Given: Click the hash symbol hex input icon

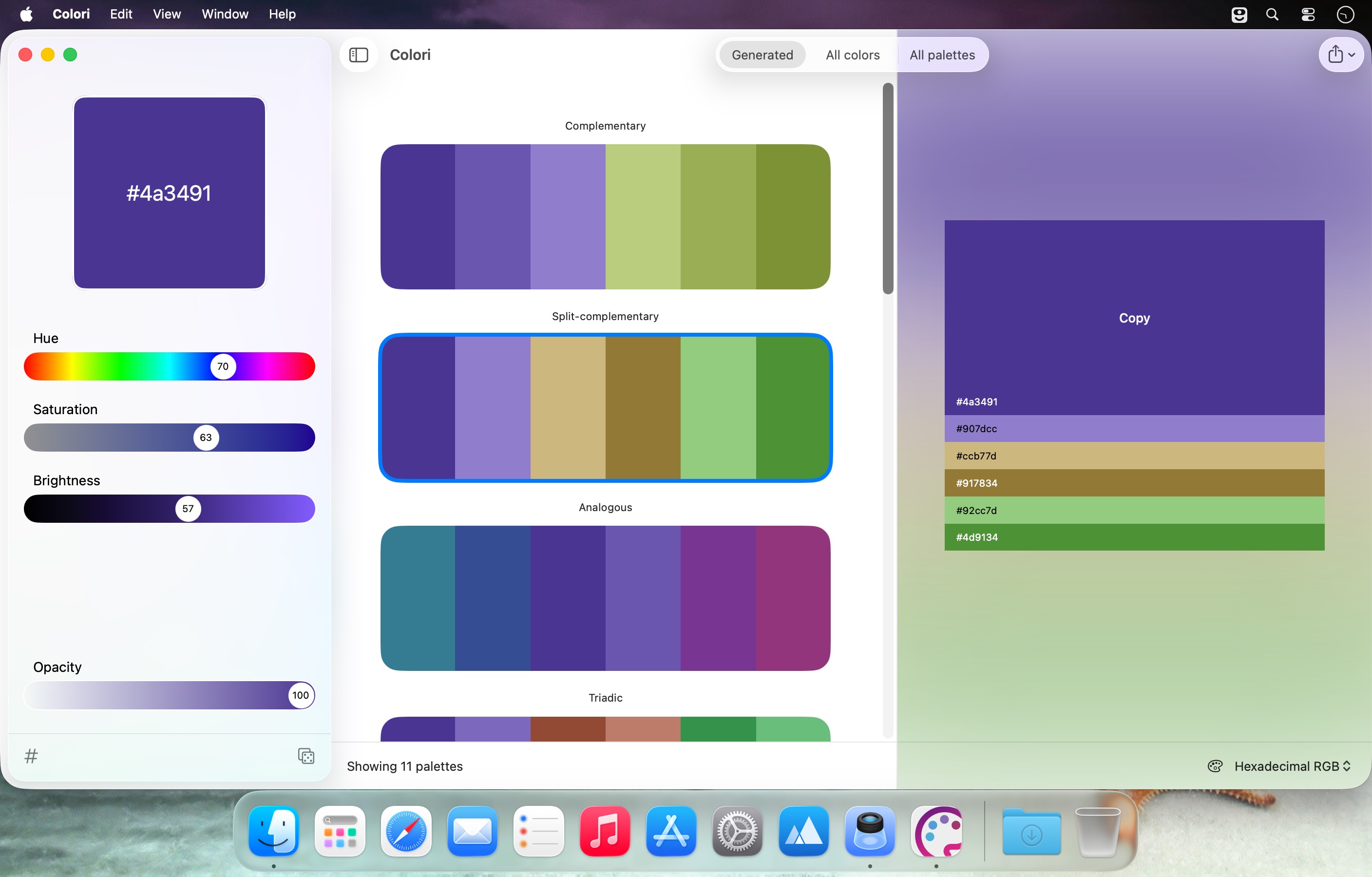Looking at the screenshot, I should (31, 756).
